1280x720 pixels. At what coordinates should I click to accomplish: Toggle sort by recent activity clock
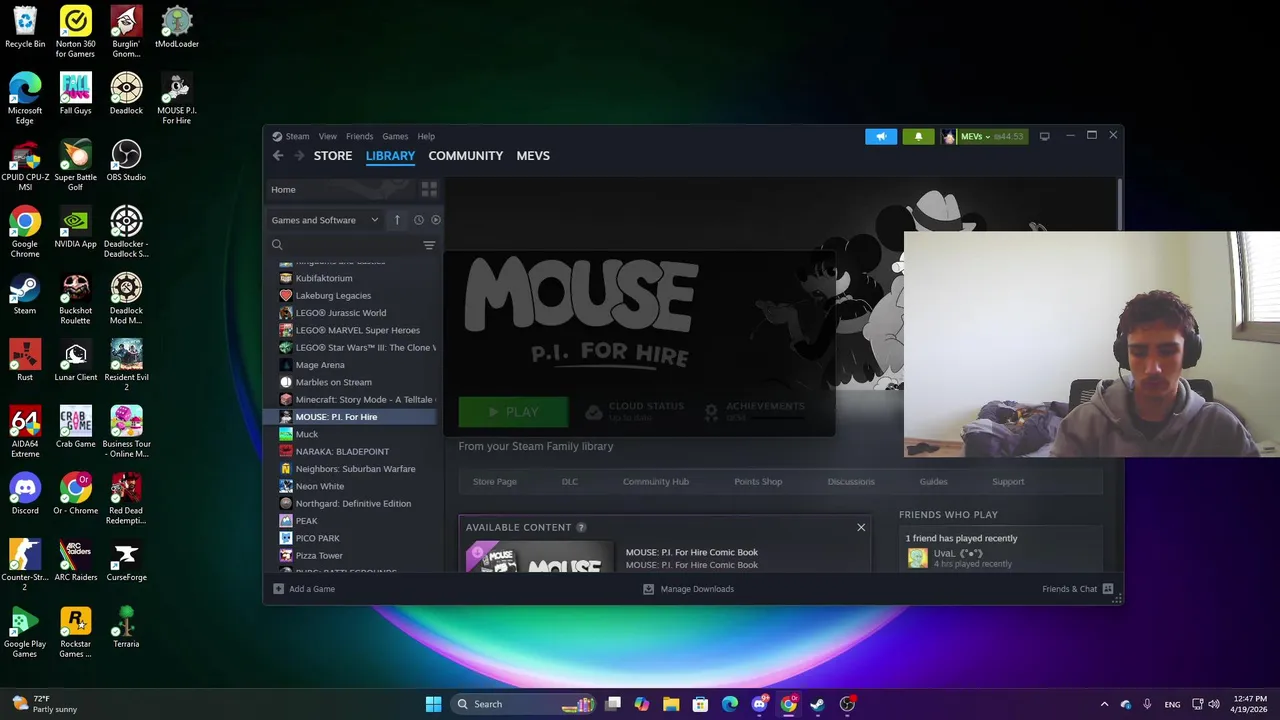point(419,220)
